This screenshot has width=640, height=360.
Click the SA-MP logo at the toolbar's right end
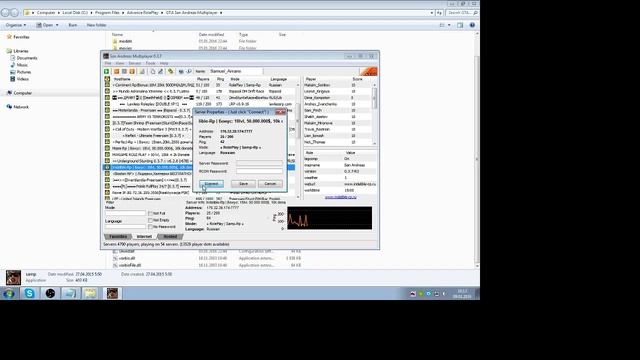point(369,71)
